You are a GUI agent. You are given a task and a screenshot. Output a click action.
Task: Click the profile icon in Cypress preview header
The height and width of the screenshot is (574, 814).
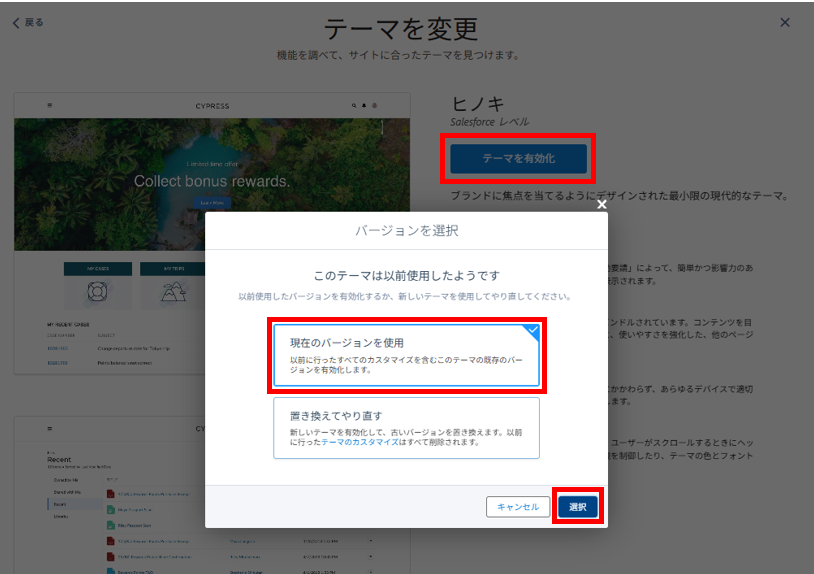coord(375,104)
